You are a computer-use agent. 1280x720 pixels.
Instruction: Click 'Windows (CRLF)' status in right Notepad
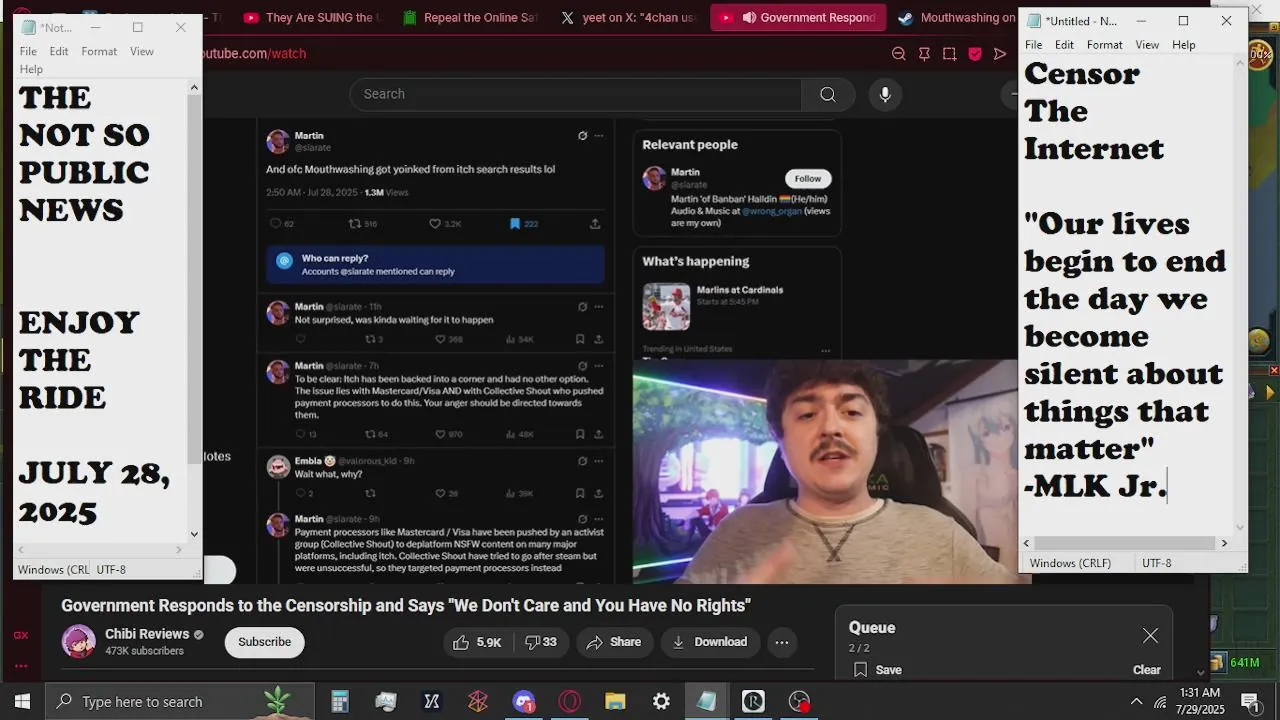pos(1070,563)
